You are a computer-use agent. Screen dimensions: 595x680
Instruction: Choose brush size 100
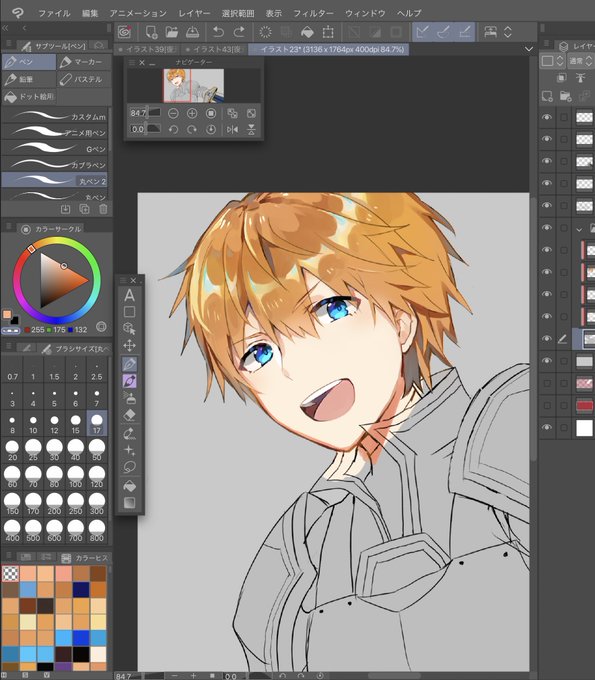point(75,477)
